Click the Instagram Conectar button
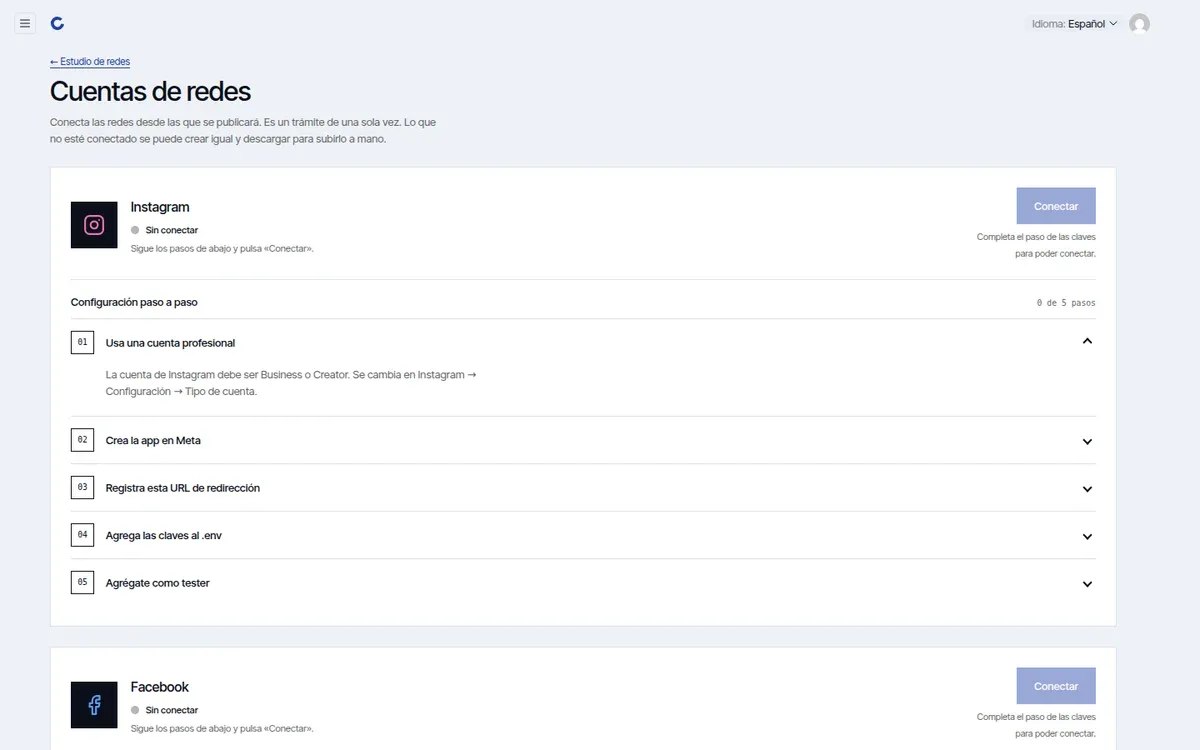The image size is (1200, 750). coord(1056,206)
